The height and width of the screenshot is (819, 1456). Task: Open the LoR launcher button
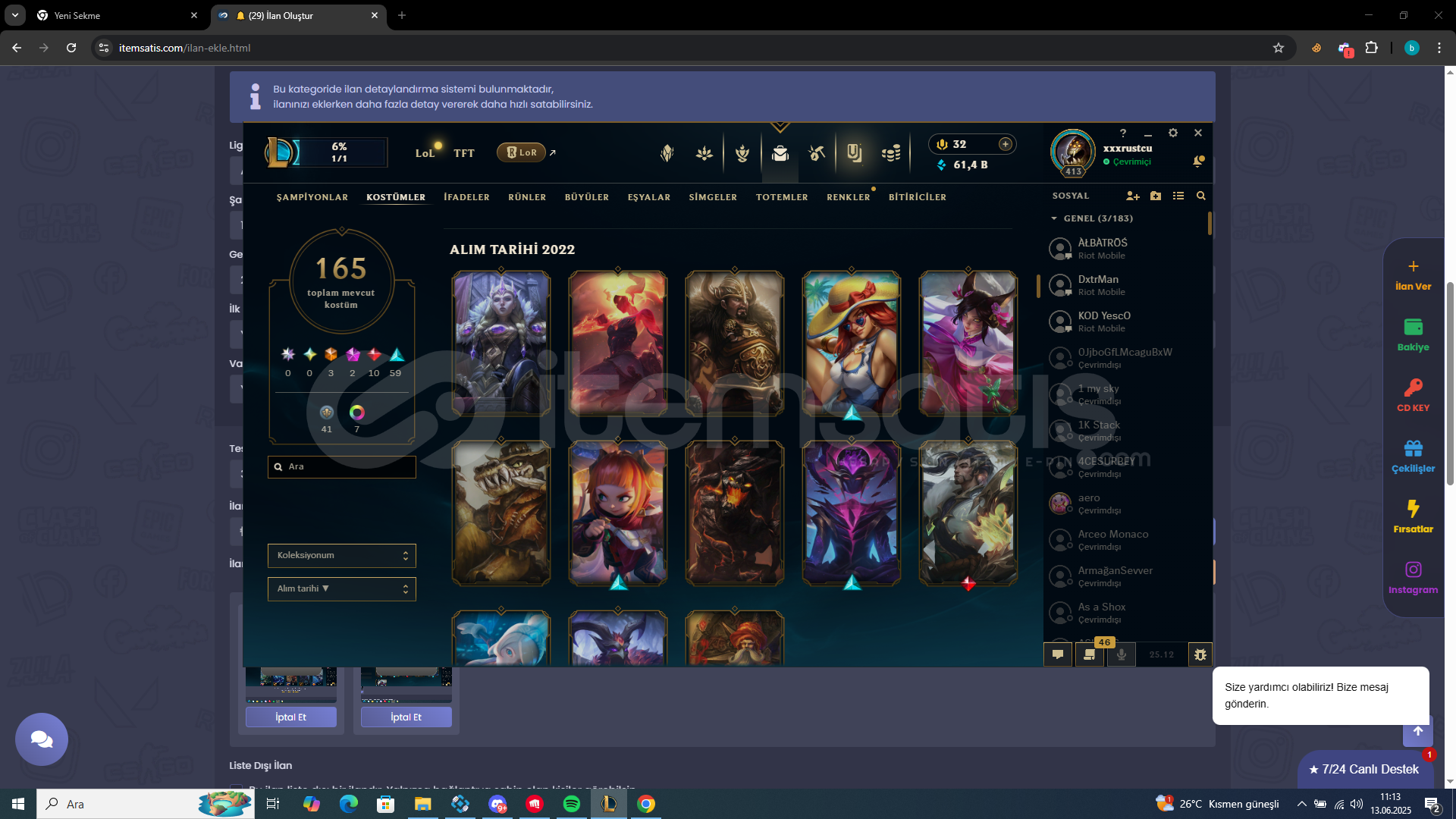pos(522,152)
